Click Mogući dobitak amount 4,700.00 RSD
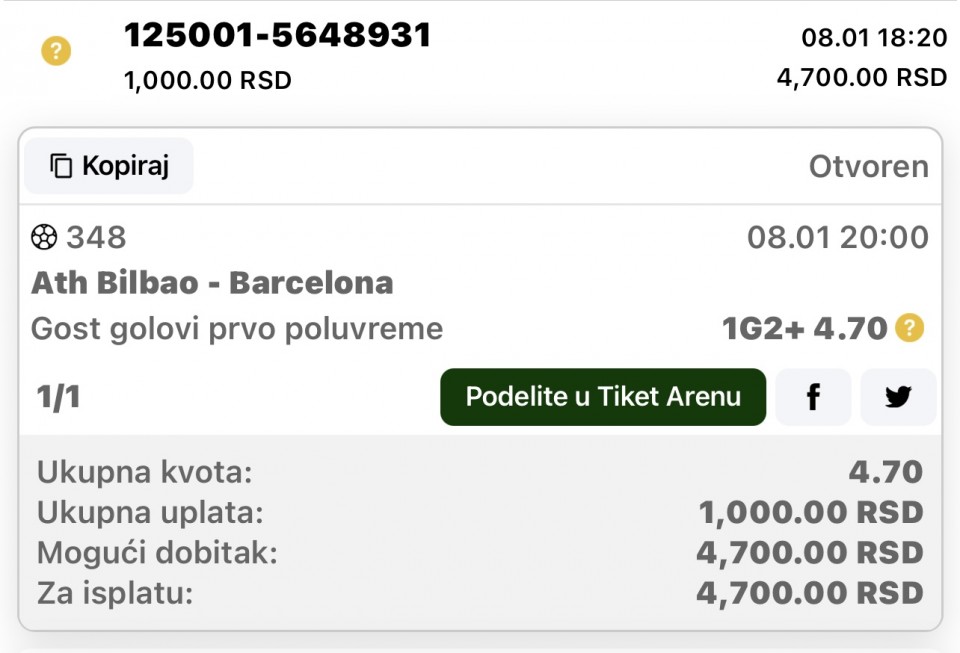This screenshot has width=960, height=653. [809, 552]
